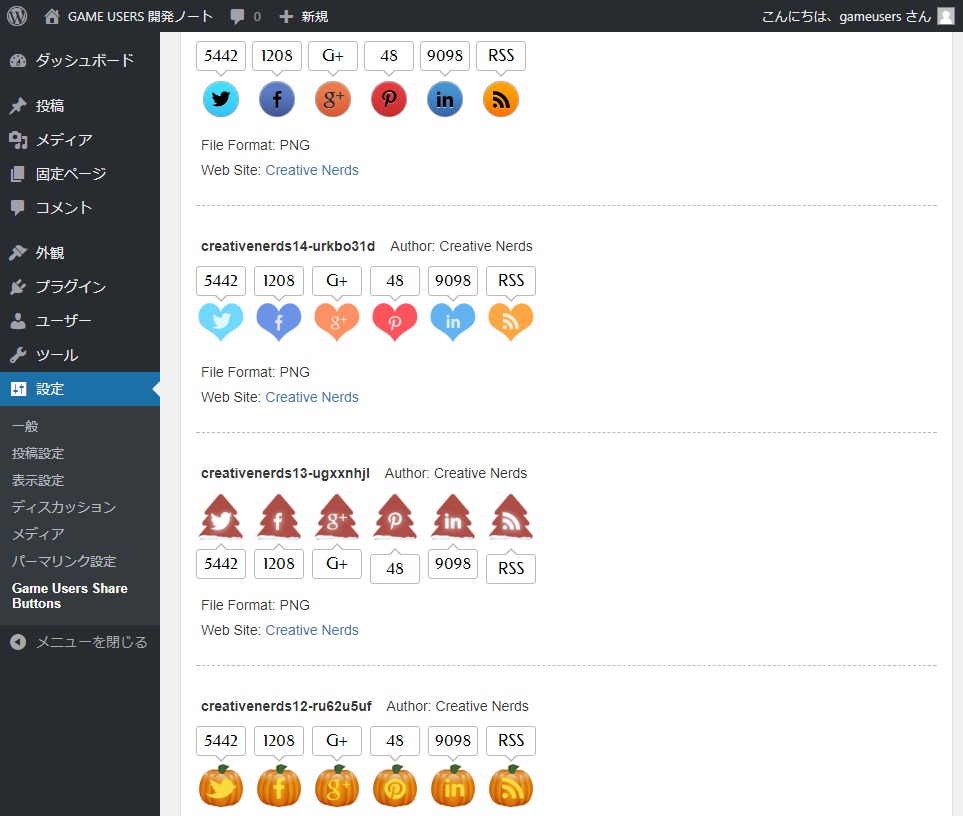Click the WordPress logo in admin bar
The height and width of the screenshot is (816, 963).
tap(17, 16)
